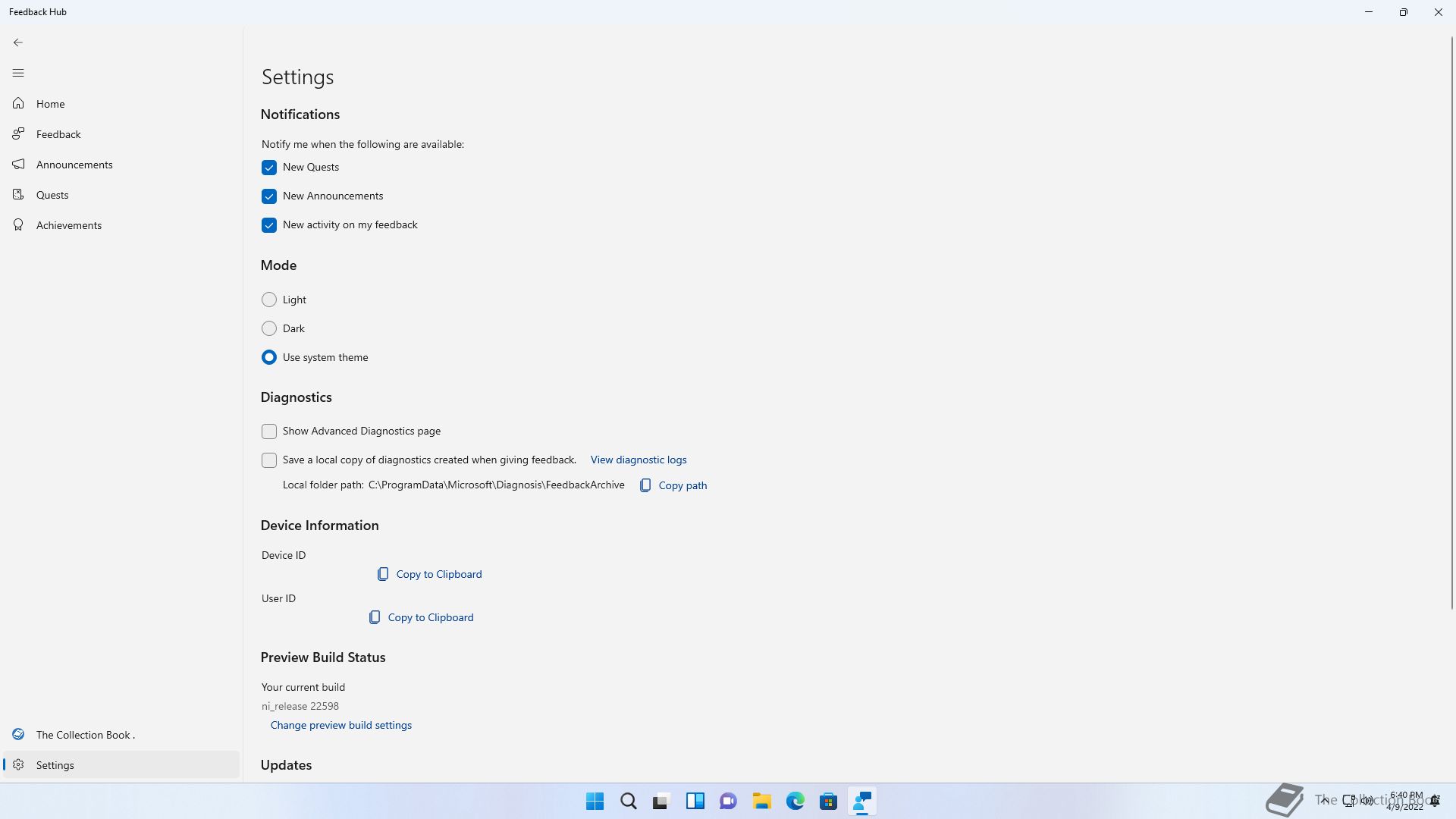
Task: Open File Explorer from the taskbar
Action: point(762,801)
